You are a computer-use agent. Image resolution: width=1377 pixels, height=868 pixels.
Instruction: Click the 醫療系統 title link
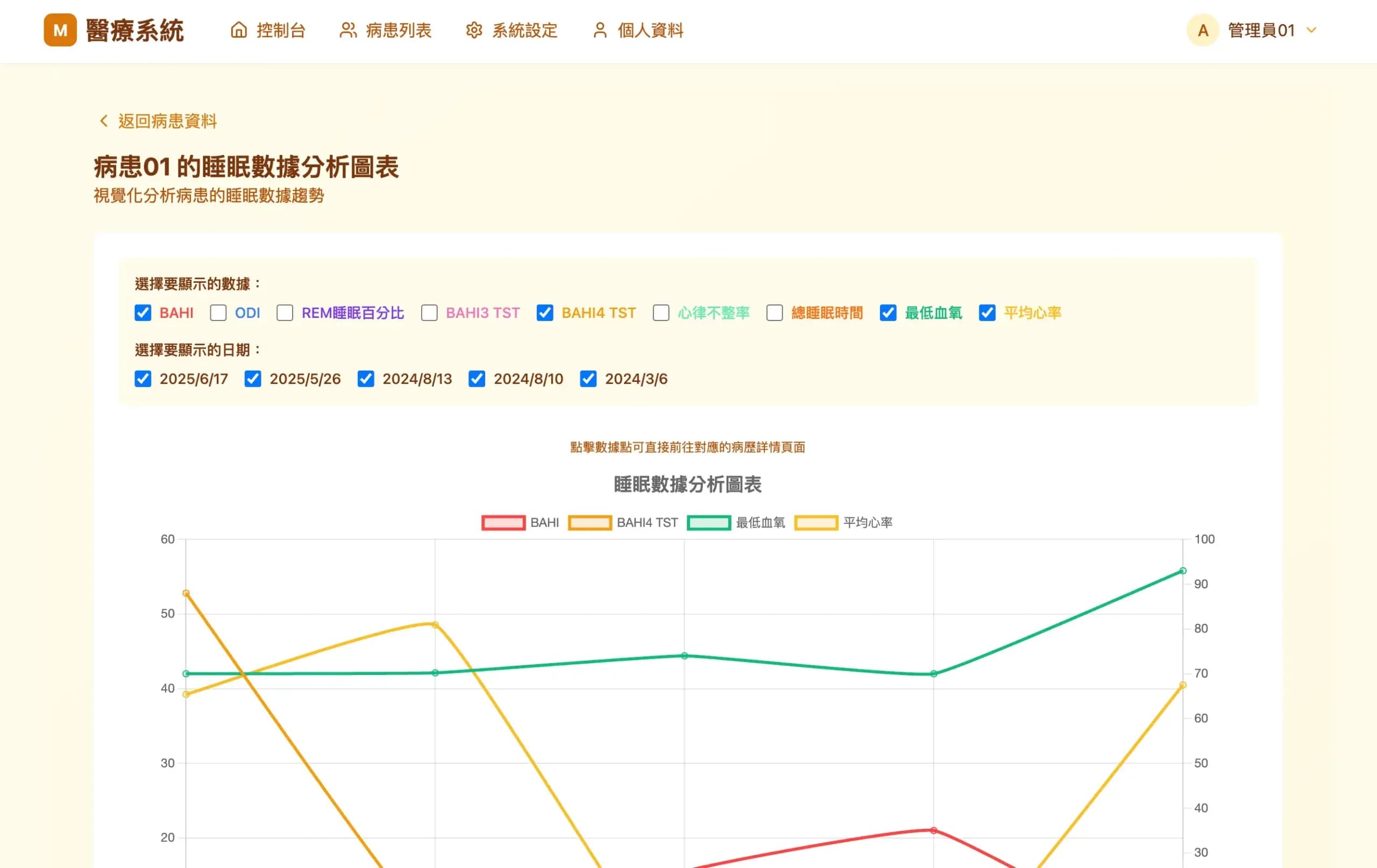(135, 30)
